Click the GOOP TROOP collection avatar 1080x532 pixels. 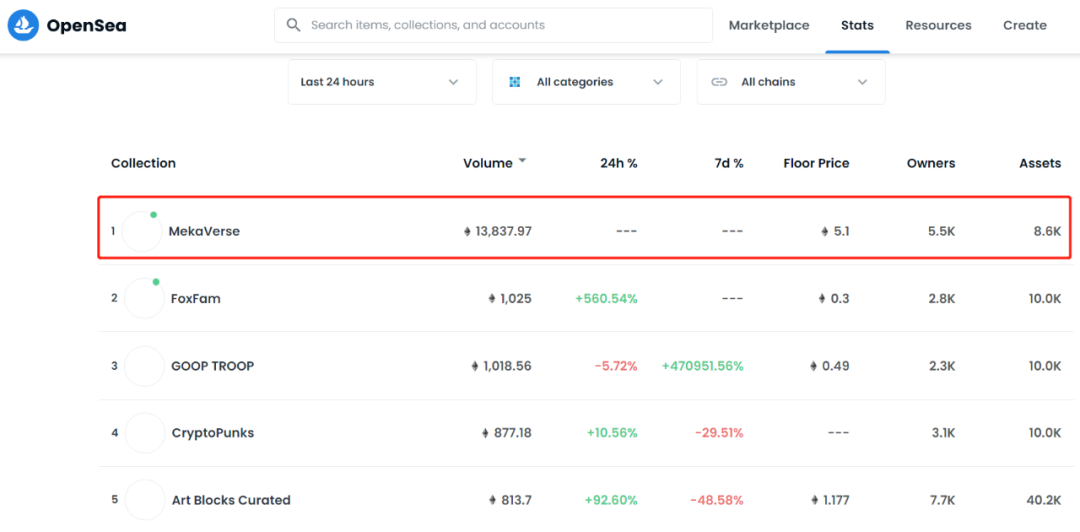coord(145,366)
